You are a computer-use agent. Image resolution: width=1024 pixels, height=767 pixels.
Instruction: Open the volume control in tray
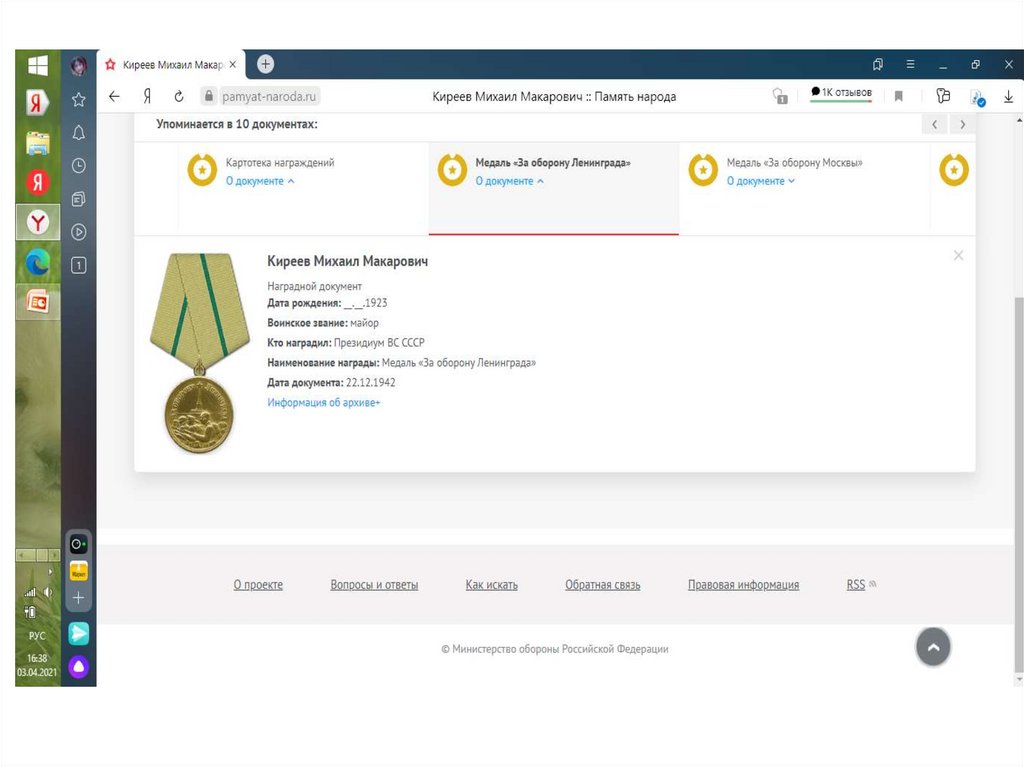48,593
